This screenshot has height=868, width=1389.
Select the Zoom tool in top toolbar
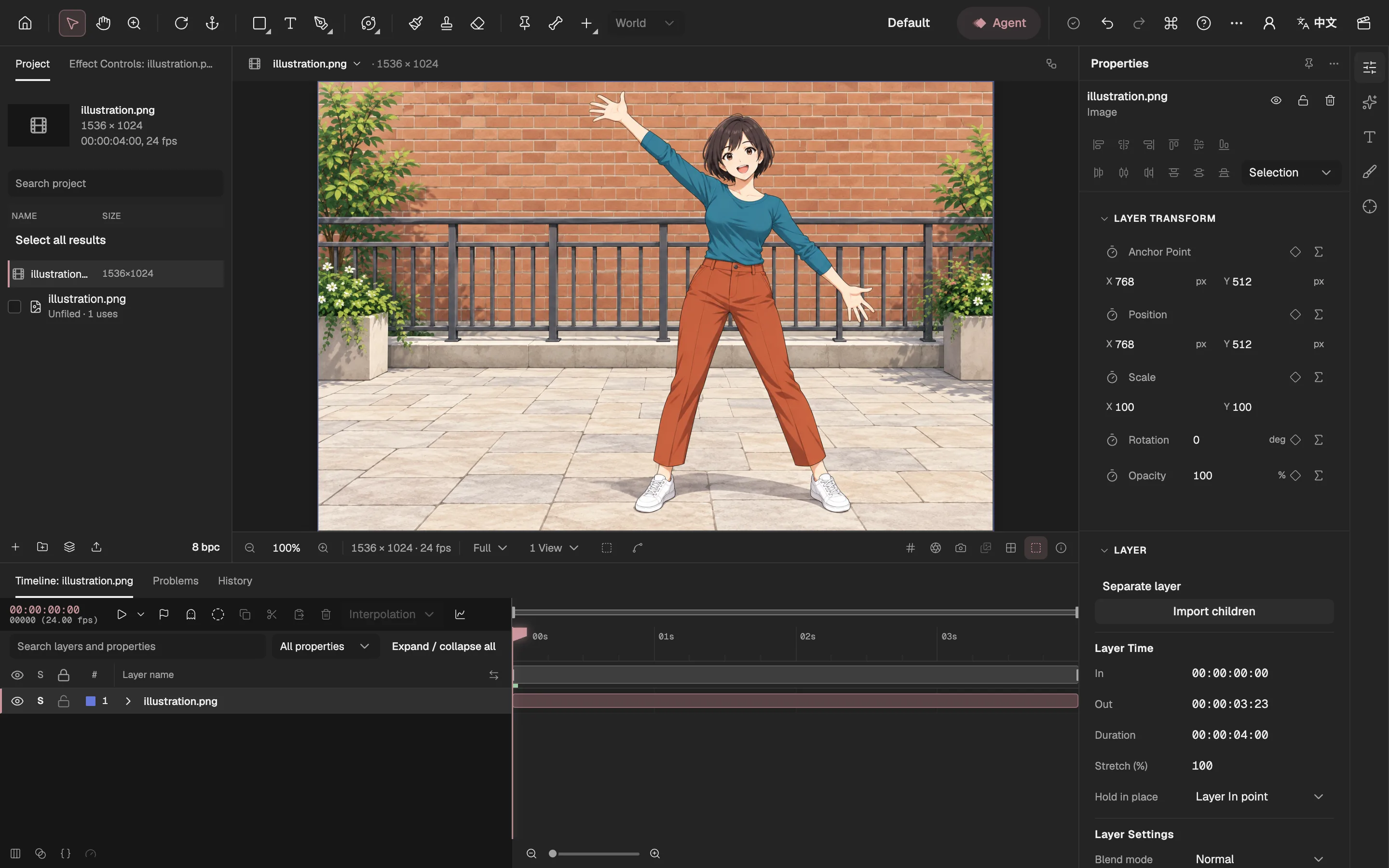134,23
